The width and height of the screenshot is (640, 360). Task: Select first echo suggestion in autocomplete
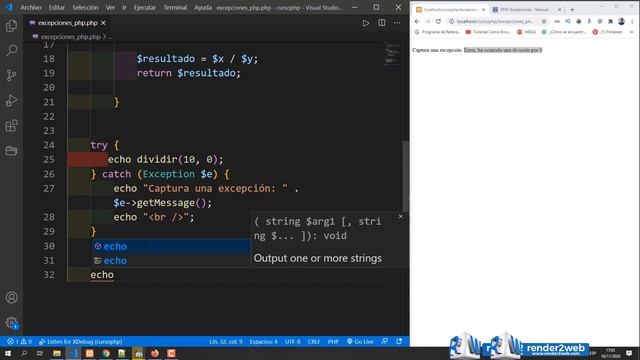pos(171,246)
